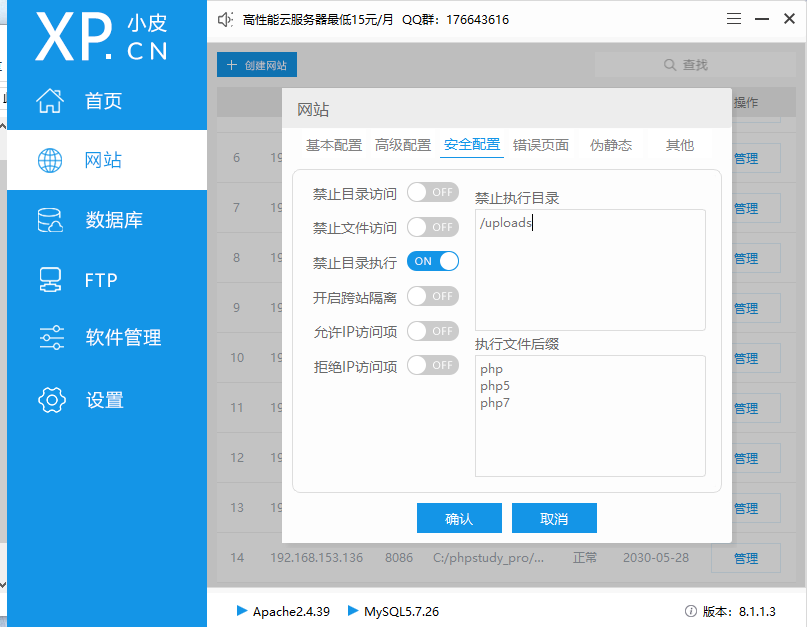Click 192.168.153.136 in row 14
The height and width of the screenshot is (627, 807).
[x=317, y=558]
